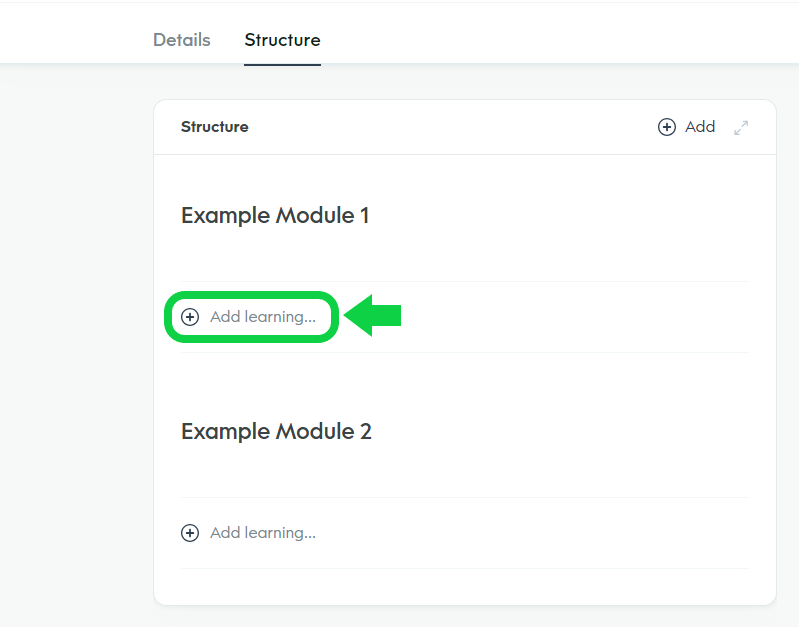Image resolution: width=799 pixels, height=627 pixels.
Task: Click plus icon under Example Module 1
Action: click(x=190, y=317)
